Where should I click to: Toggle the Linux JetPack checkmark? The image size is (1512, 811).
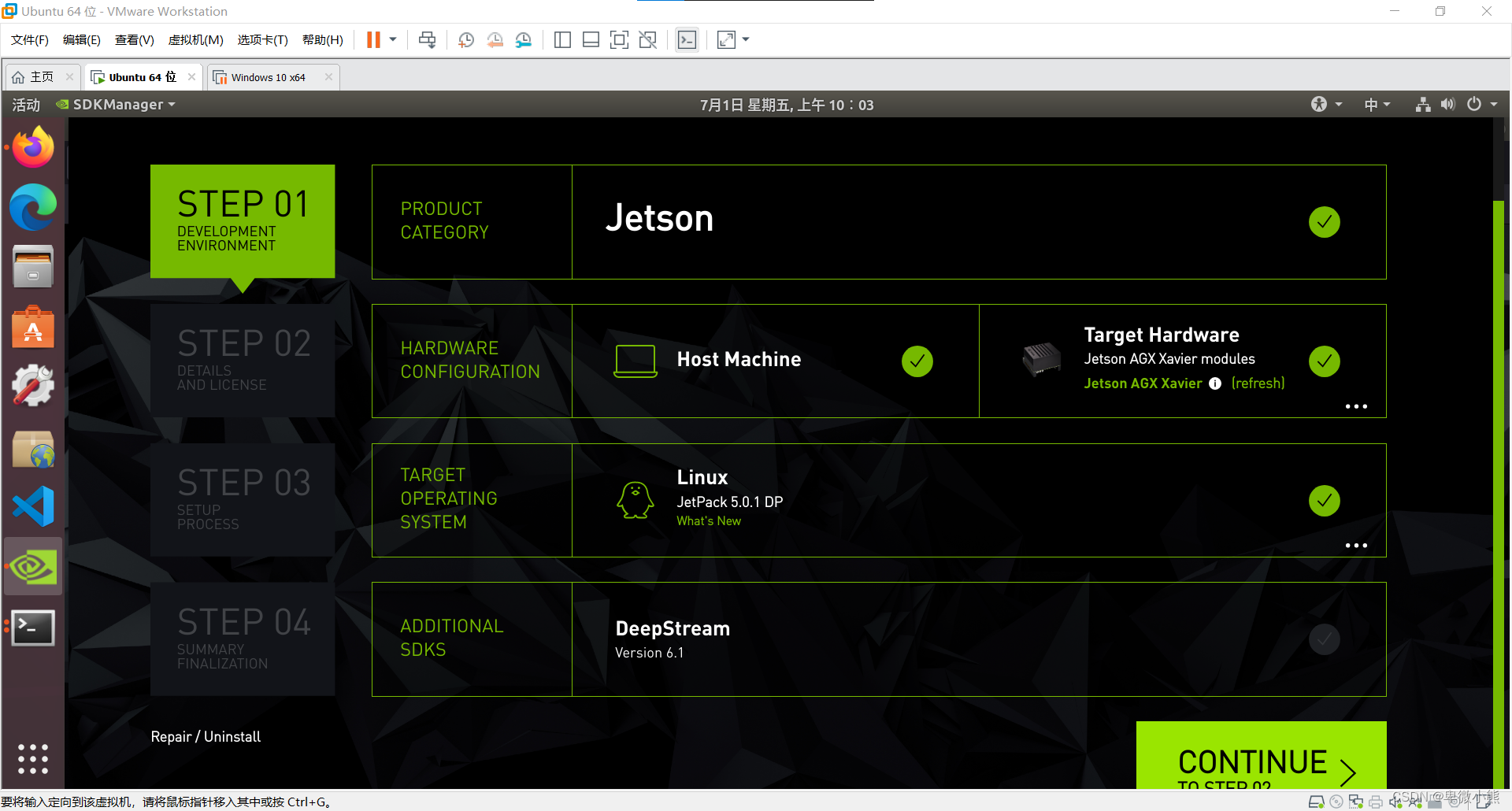point(1325,501)
